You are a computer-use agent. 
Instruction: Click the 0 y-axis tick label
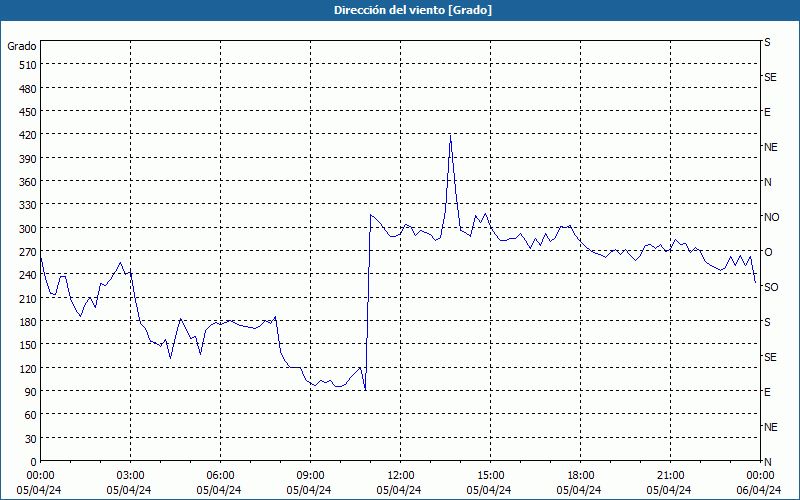(34, 462)
